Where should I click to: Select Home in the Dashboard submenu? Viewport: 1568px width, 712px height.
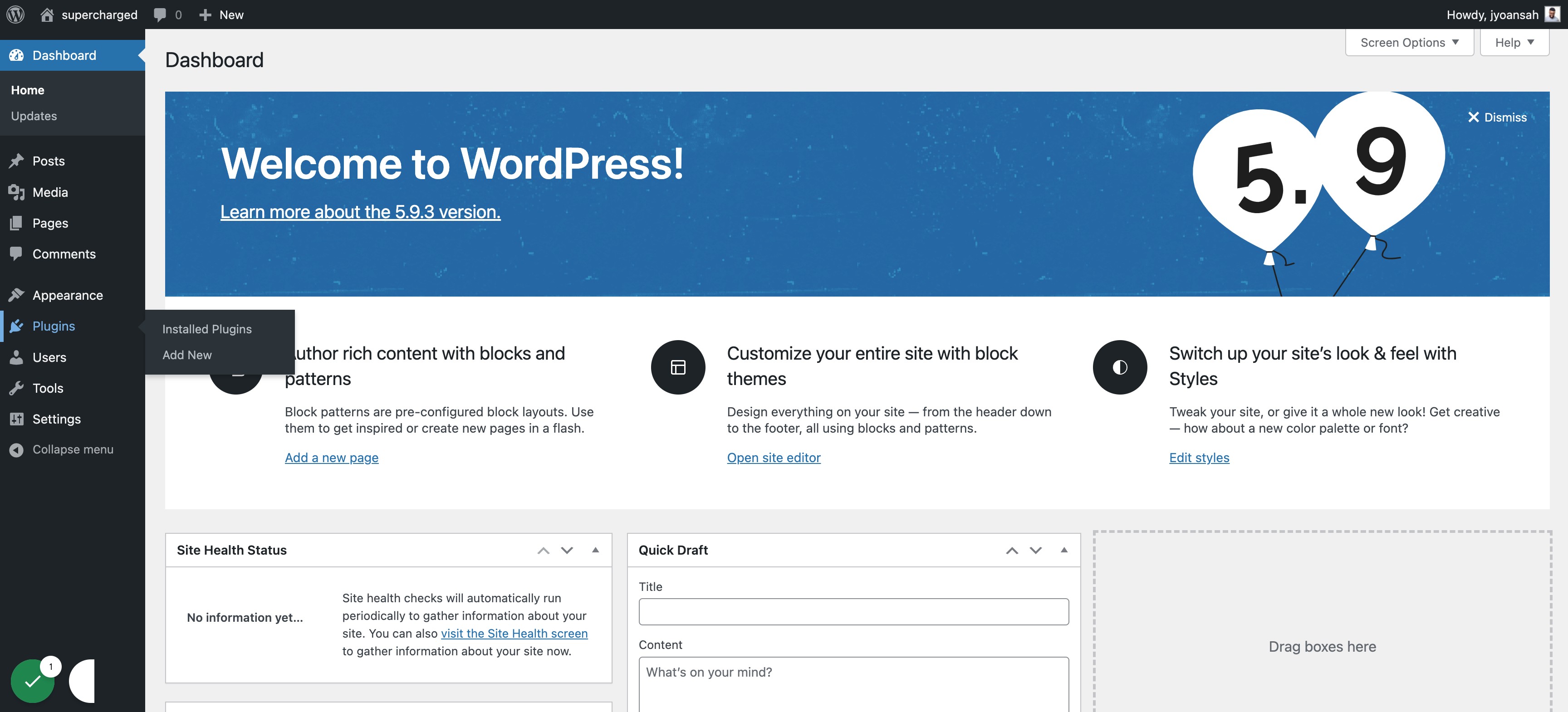click(27, 90)
